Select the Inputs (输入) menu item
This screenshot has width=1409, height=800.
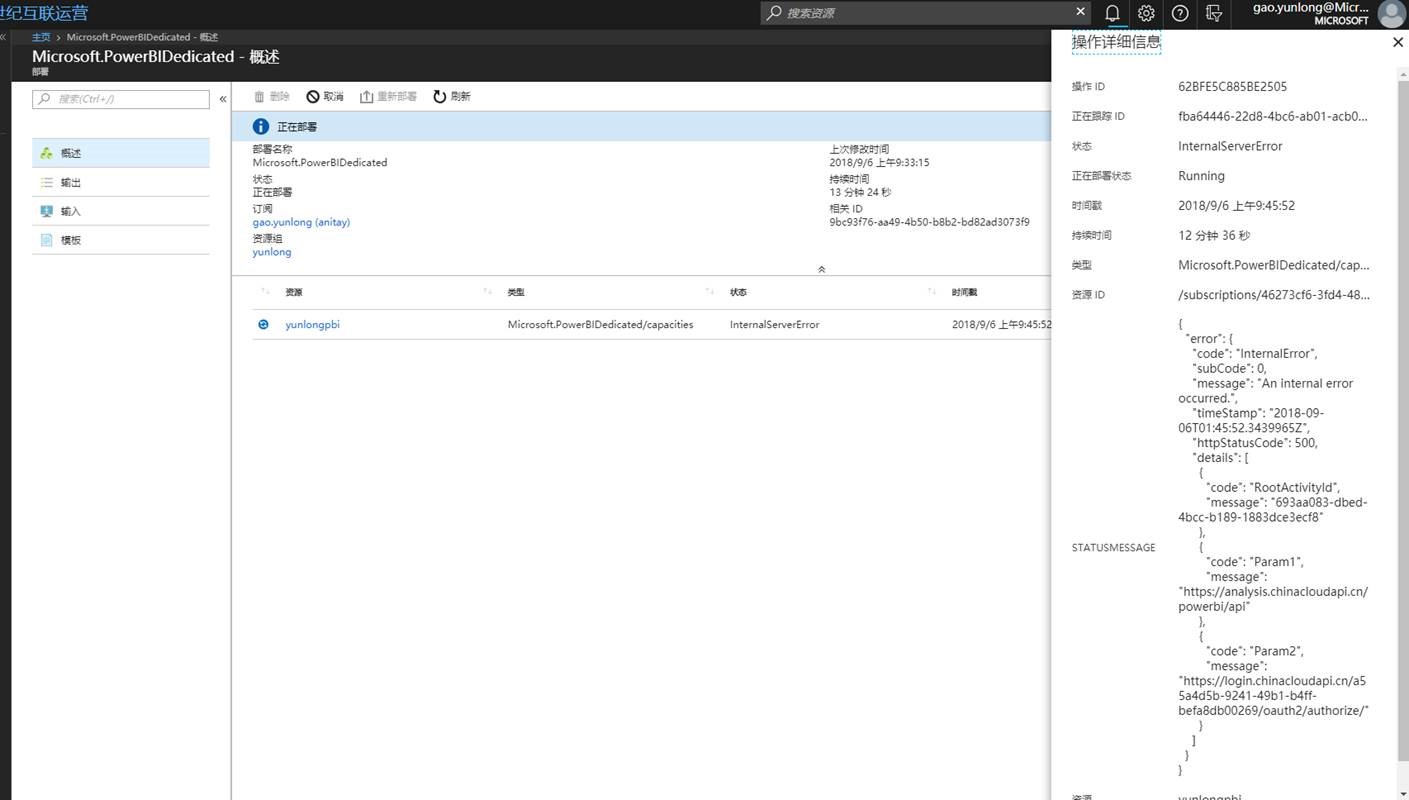coord(121,212)
